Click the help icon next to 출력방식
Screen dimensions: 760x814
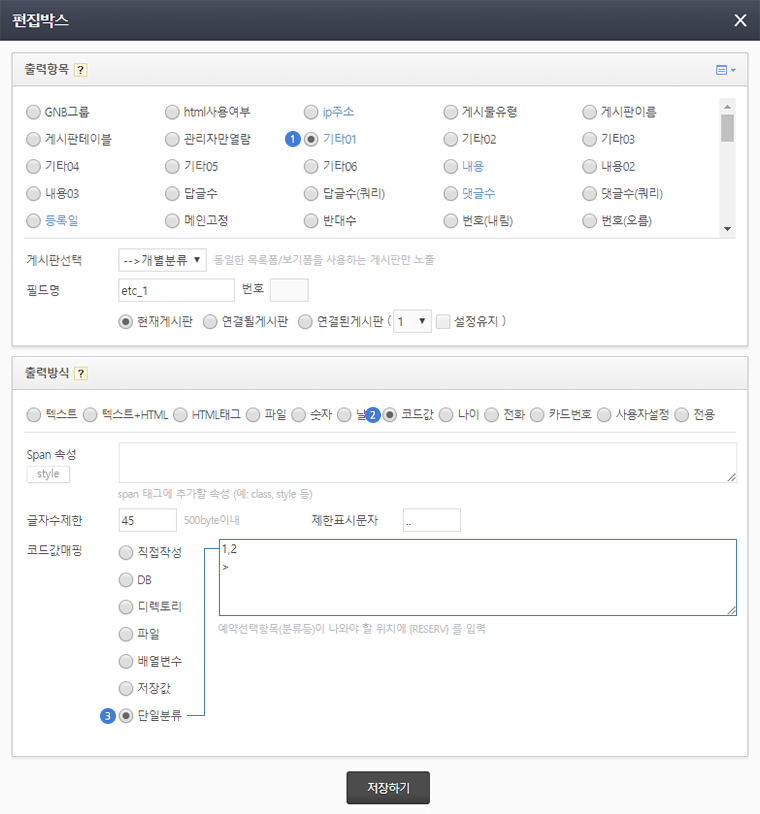pos(81,373)
